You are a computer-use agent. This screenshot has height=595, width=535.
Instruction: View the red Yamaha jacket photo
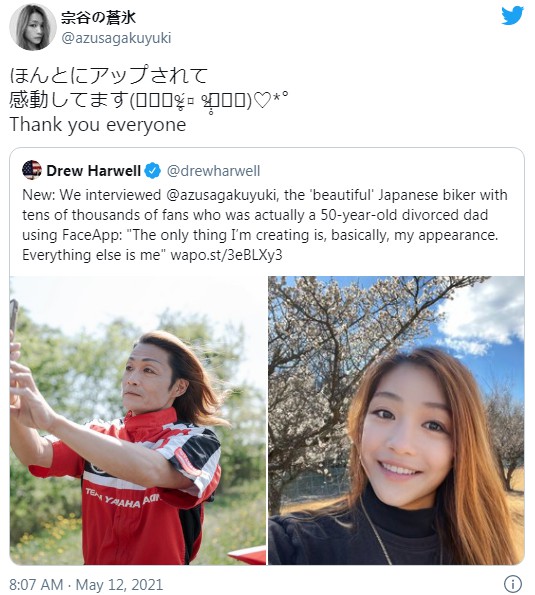[x=138, y=420]
